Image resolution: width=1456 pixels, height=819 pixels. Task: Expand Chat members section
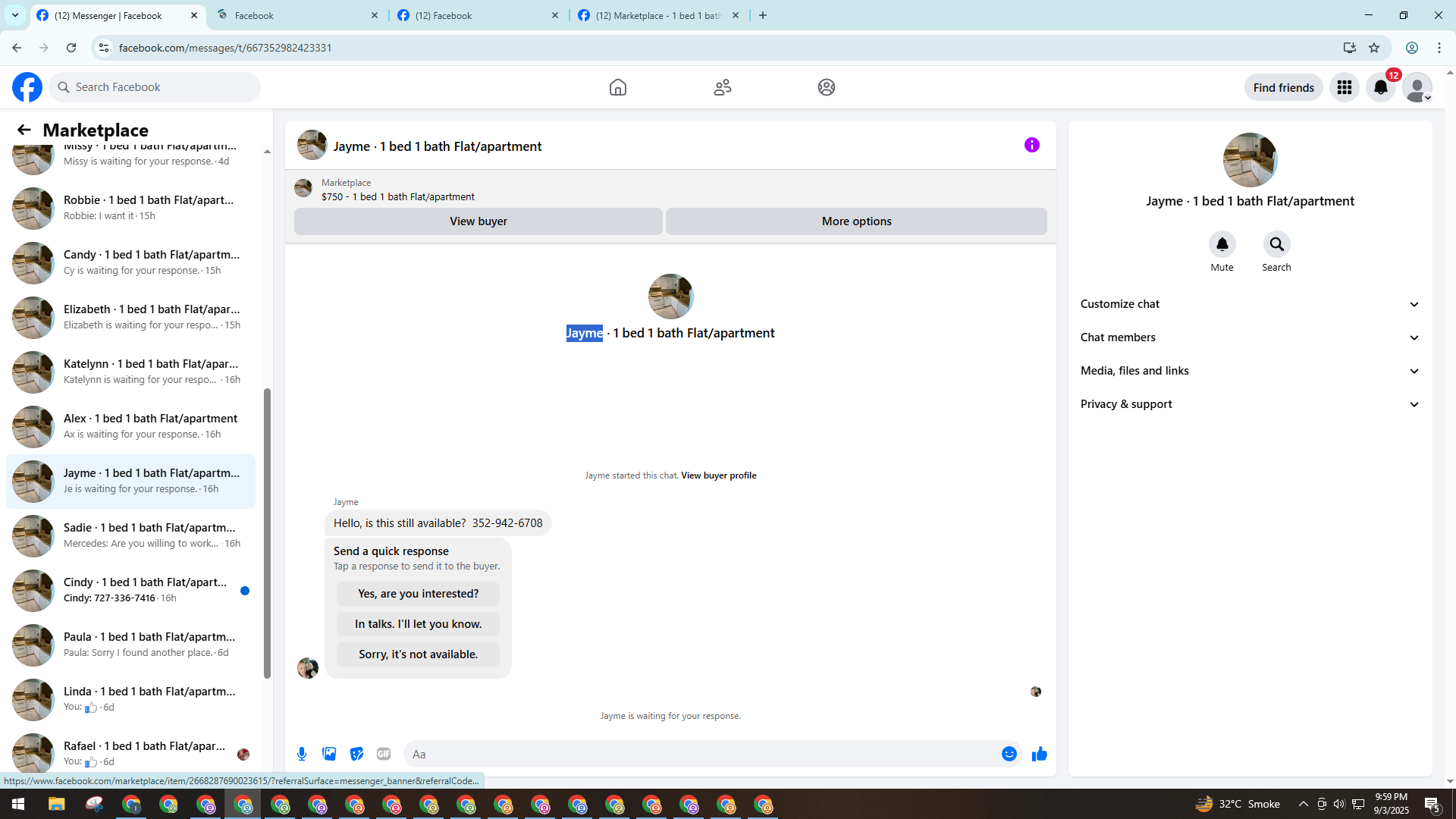click(1250, 337)
